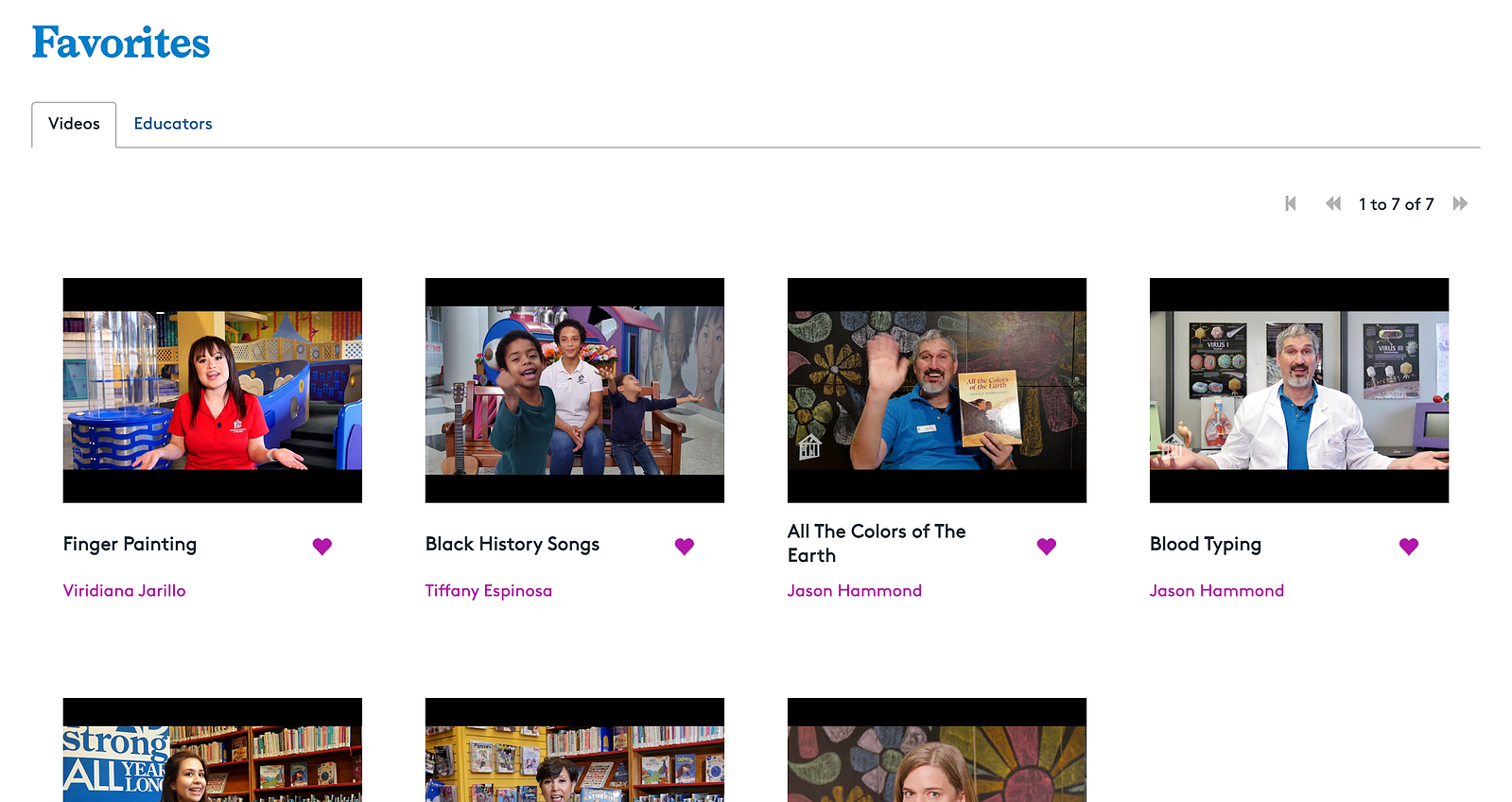This screenshot has height=802, width=1512.
Task: Open the Blood Typing video title
Action: (x=1206, y=544)
